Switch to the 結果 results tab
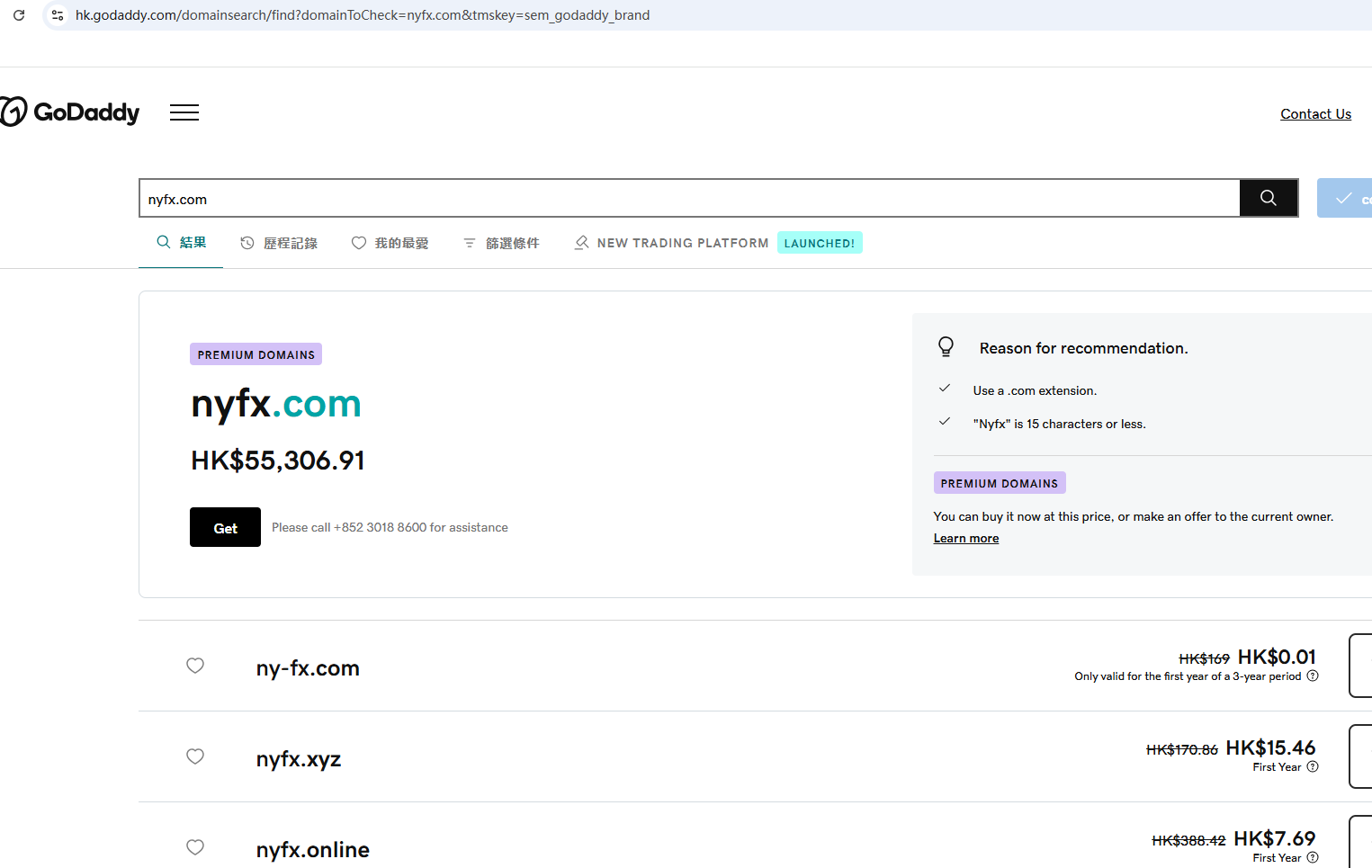The image size is (1372, 868). click(x=181, y=243)
